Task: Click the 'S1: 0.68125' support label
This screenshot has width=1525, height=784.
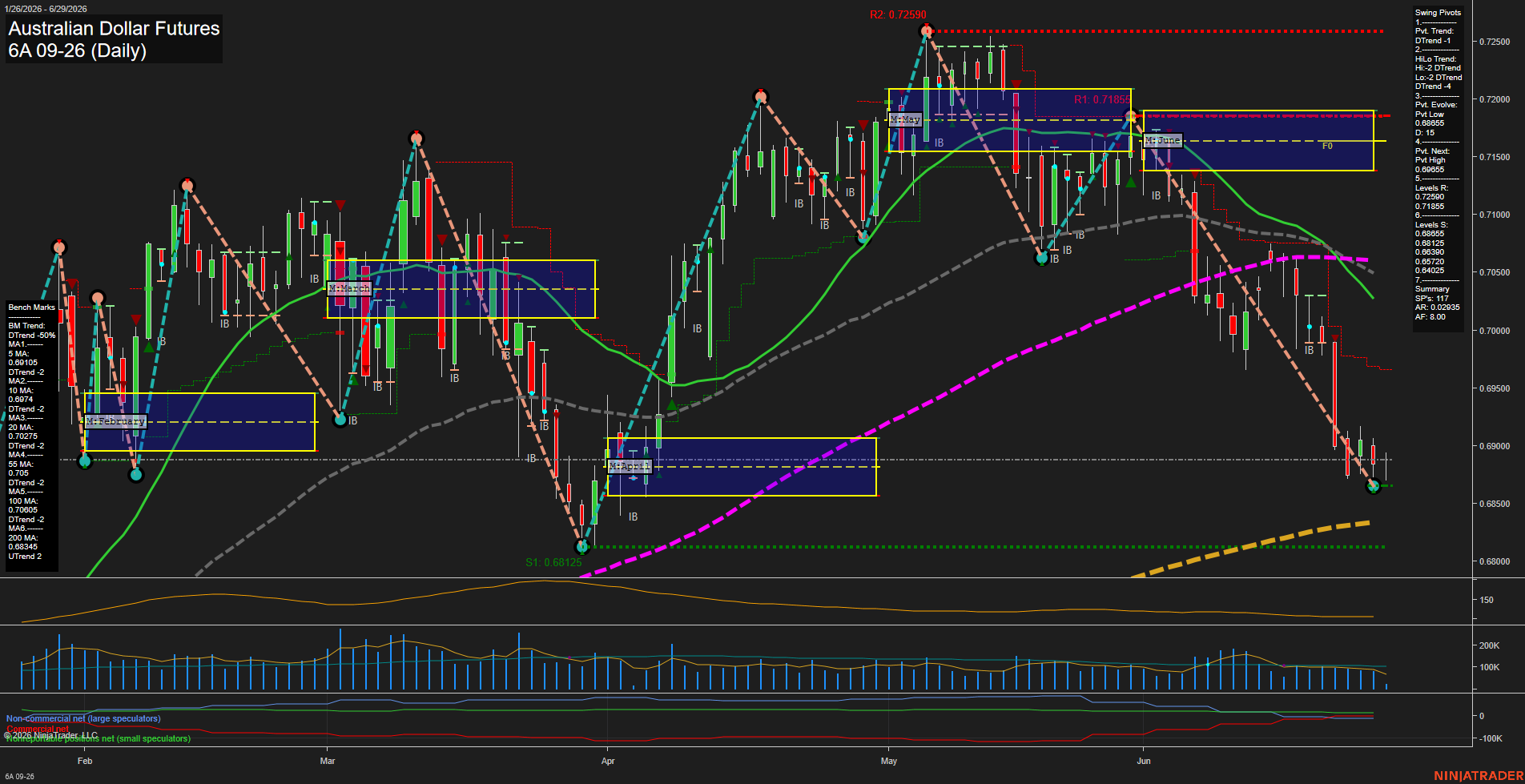Action: pyautogui.click(x=553, y=562)
